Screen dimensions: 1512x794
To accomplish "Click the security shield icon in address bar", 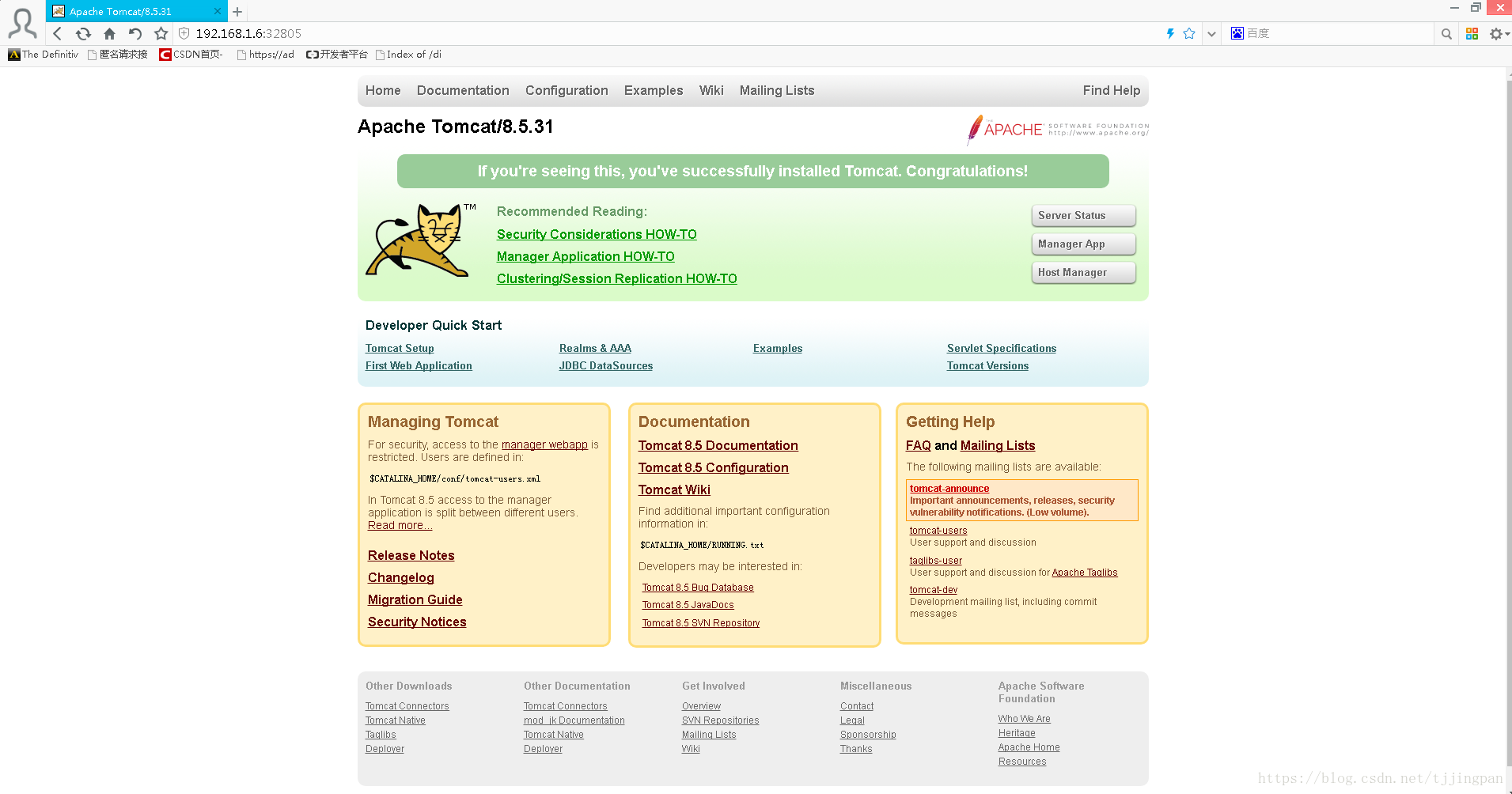I will (x=184, y=33).
